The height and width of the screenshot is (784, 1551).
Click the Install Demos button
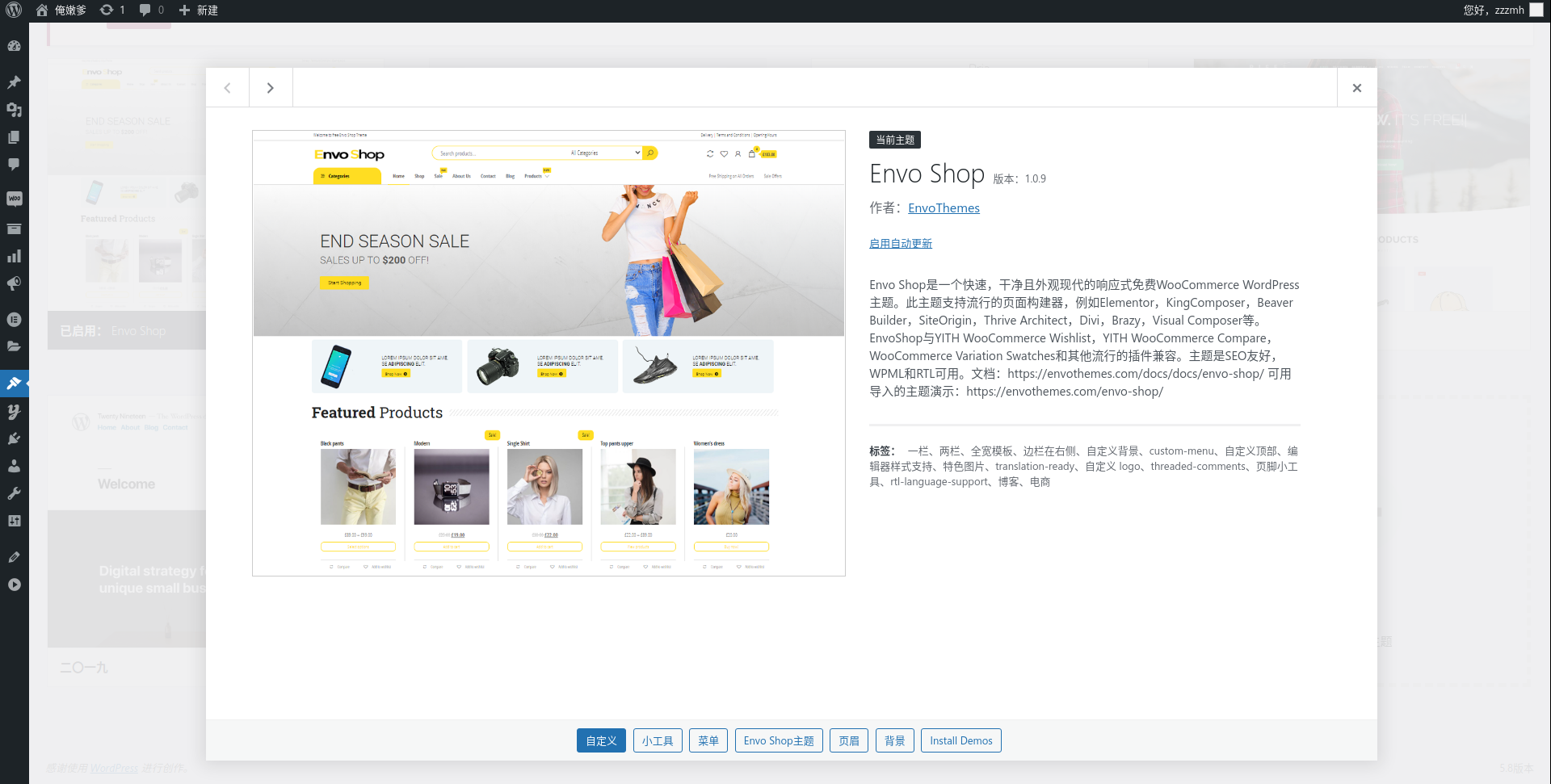[x=961, y=740]
